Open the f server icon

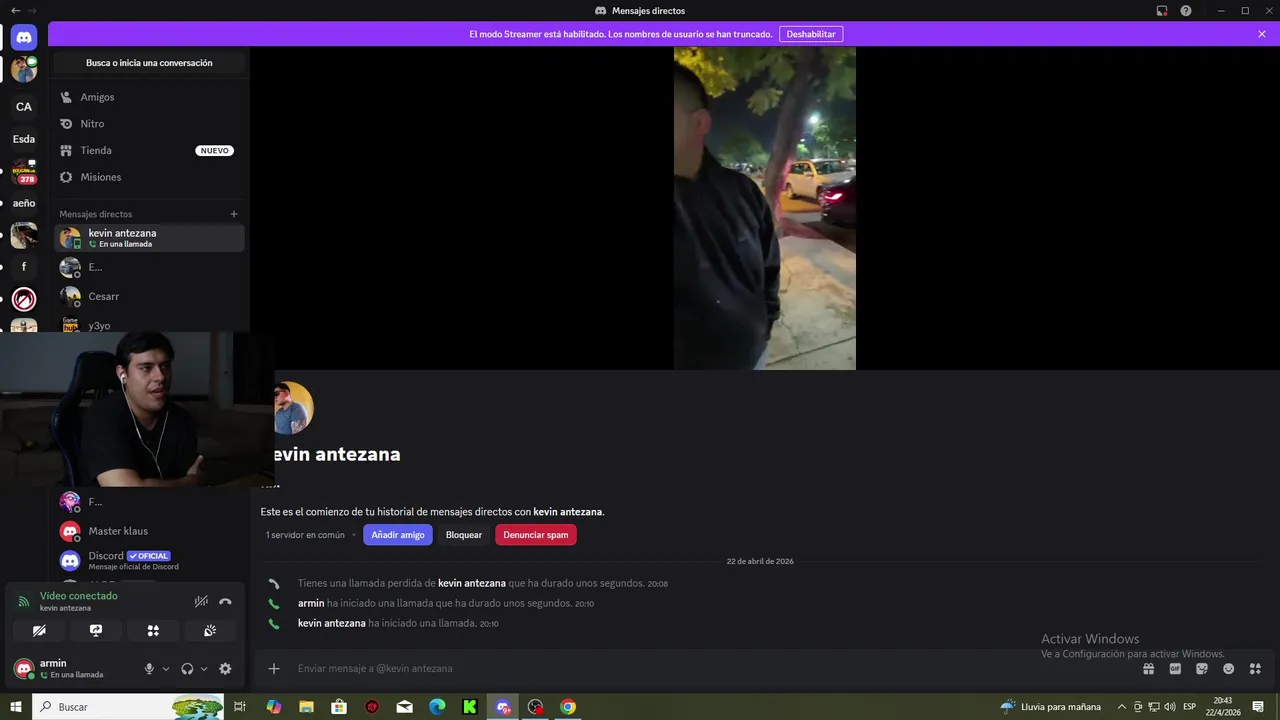click(24, 267)
